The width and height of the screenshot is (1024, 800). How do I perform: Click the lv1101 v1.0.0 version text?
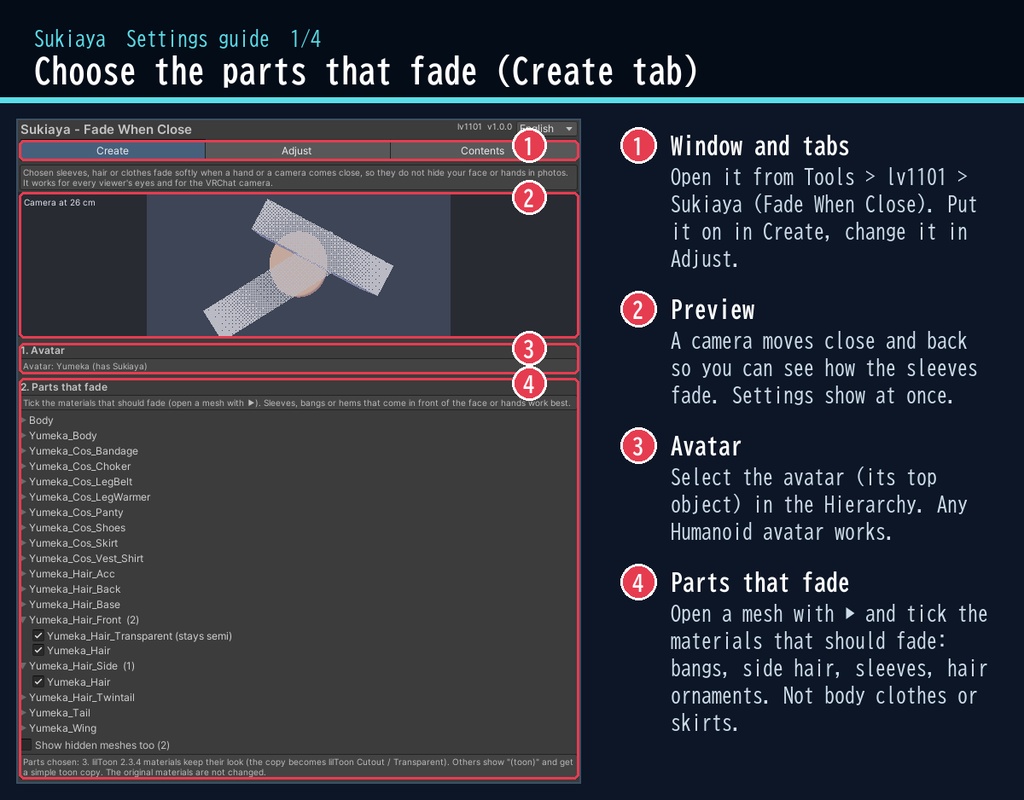coord(485,127)
